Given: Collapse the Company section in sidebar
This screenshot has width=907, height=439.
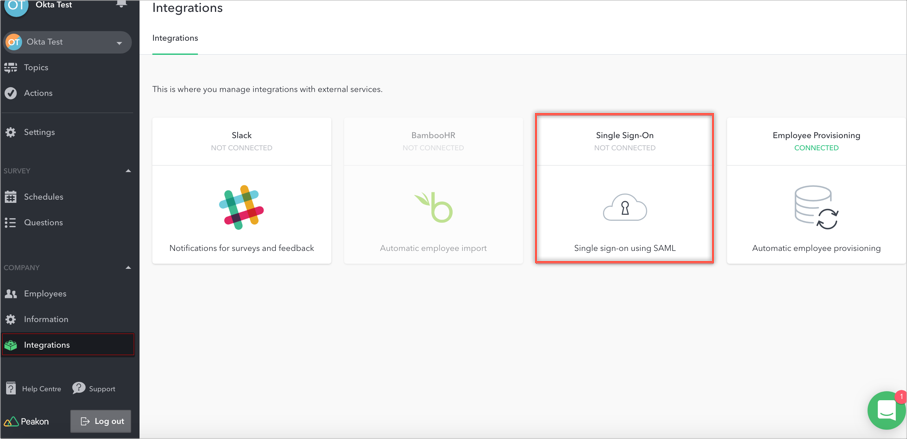Looking at the screenshot, I should point(128,268).
